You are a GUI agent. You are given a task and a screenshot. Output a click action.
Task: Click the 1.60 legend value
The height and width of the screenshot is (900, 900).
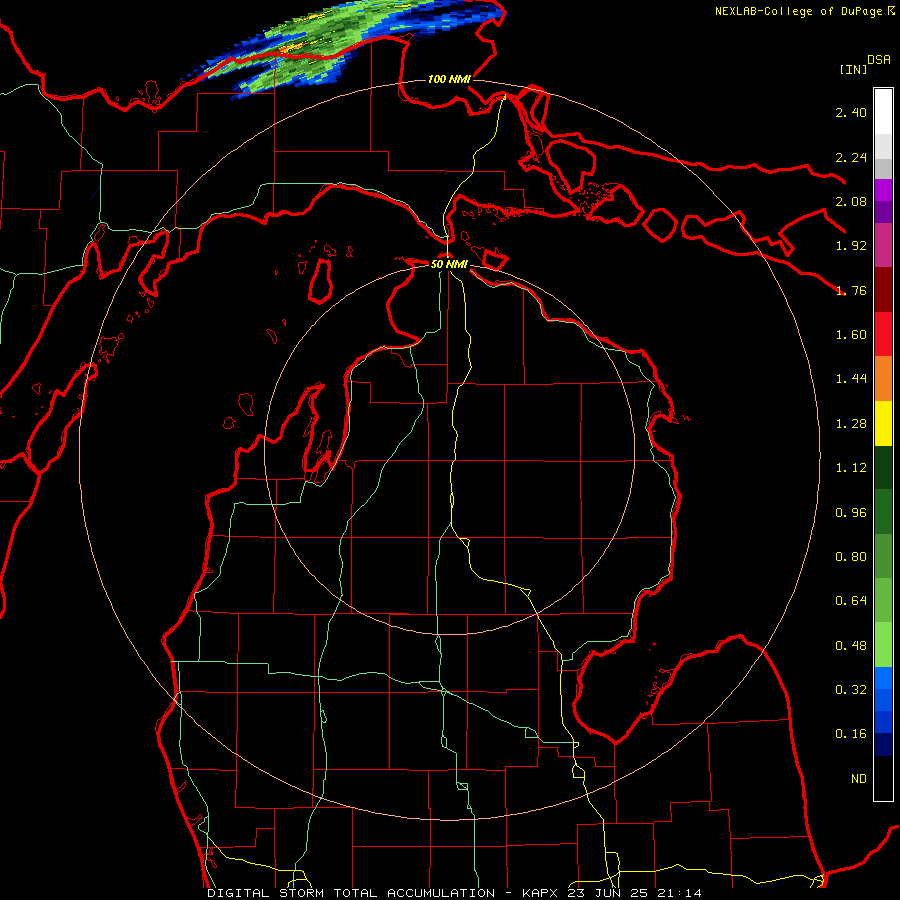(851, 335)
